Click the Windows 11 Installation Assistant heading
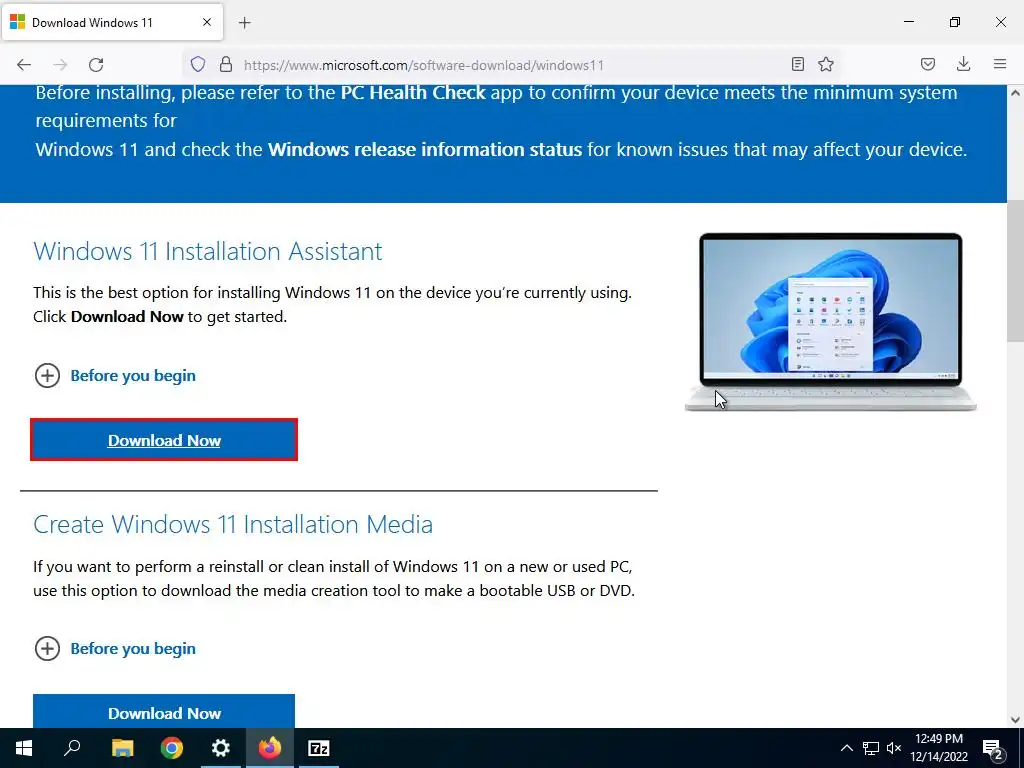Screen dimensions: 1024x768 click(208, 251)
